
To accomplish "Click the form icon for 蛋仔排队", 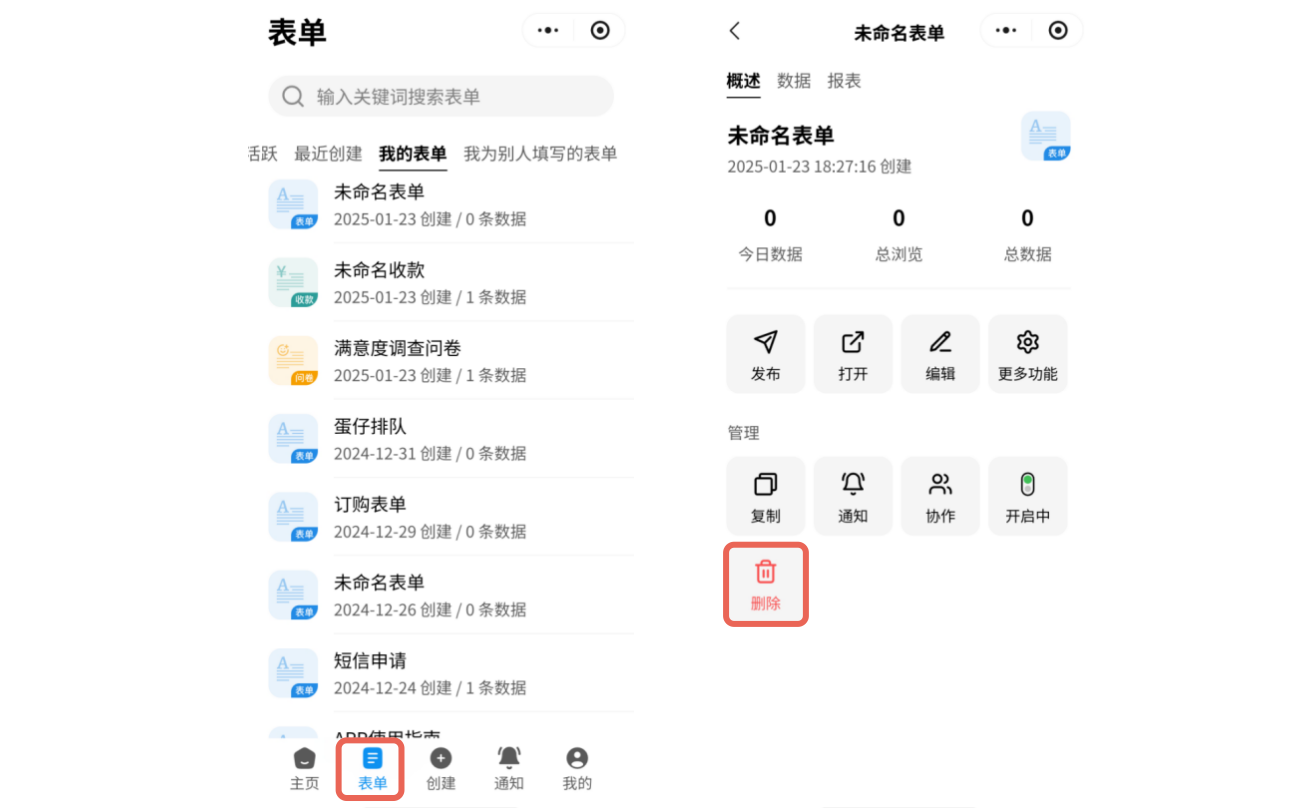I will [293, 438].
